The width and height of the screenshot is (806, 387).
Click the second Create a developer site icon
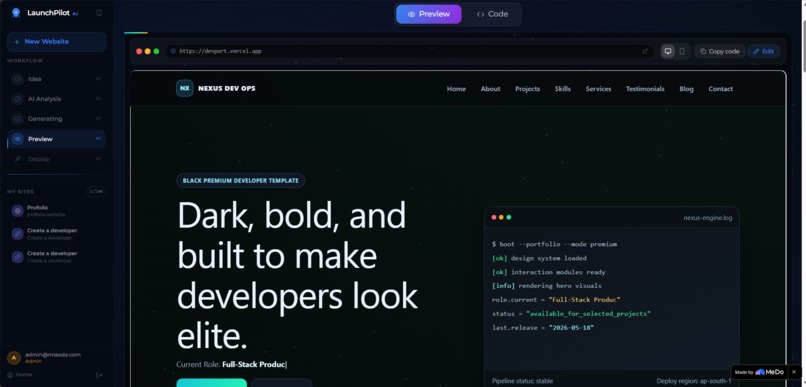coord(17,256)
